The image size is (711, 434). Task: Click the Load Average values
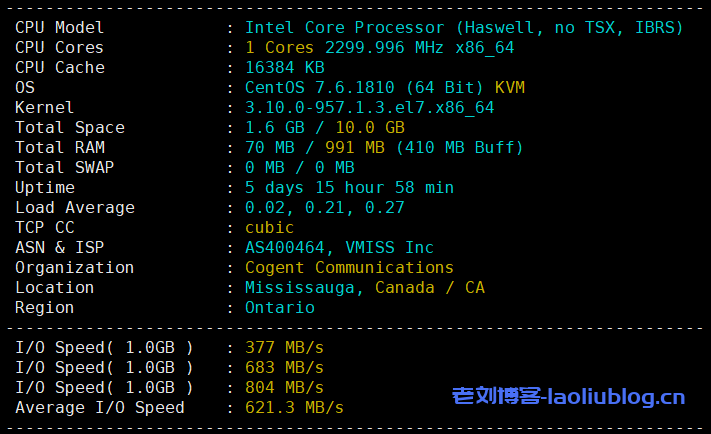[324, 208]
